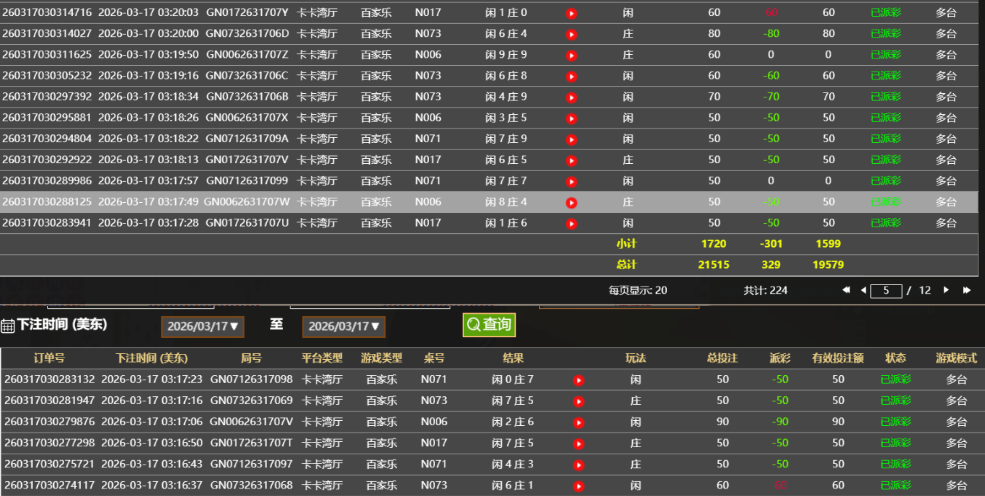The image size is (985, 496).
Task: Click the 结果 column header
Action: (x=513, y=358)
